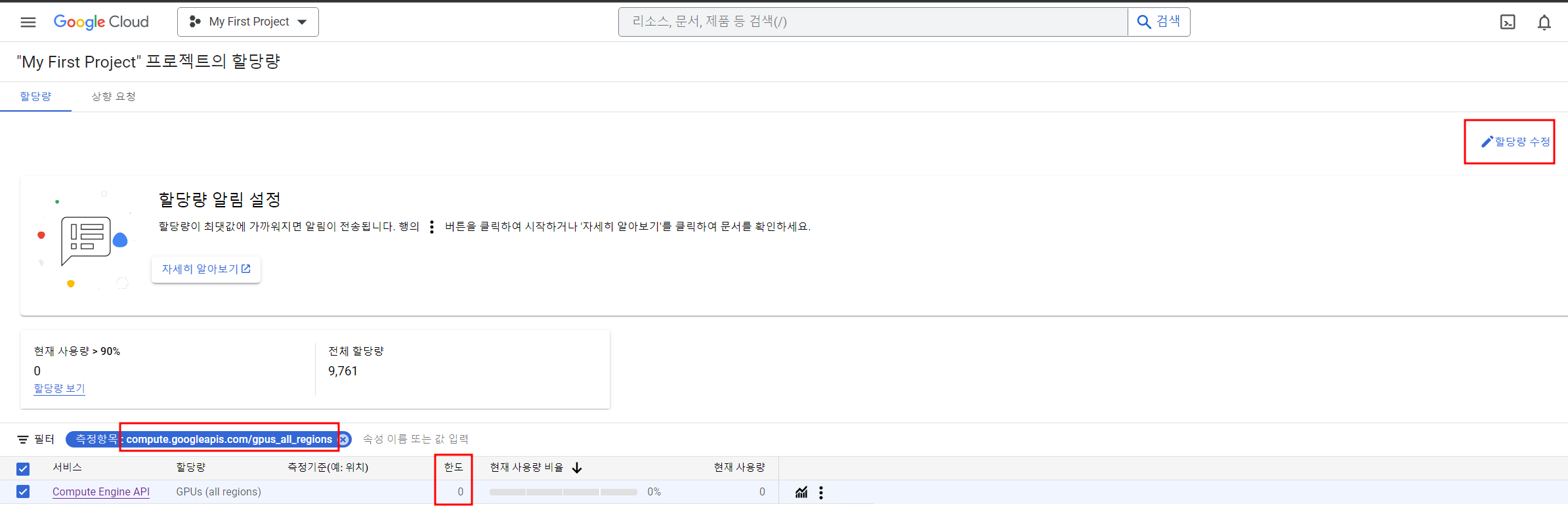Image resolution: width=1568 pixels, height=521 pixels.
Task: Click the 필터 filter icon
Action: tap(23, 440)
